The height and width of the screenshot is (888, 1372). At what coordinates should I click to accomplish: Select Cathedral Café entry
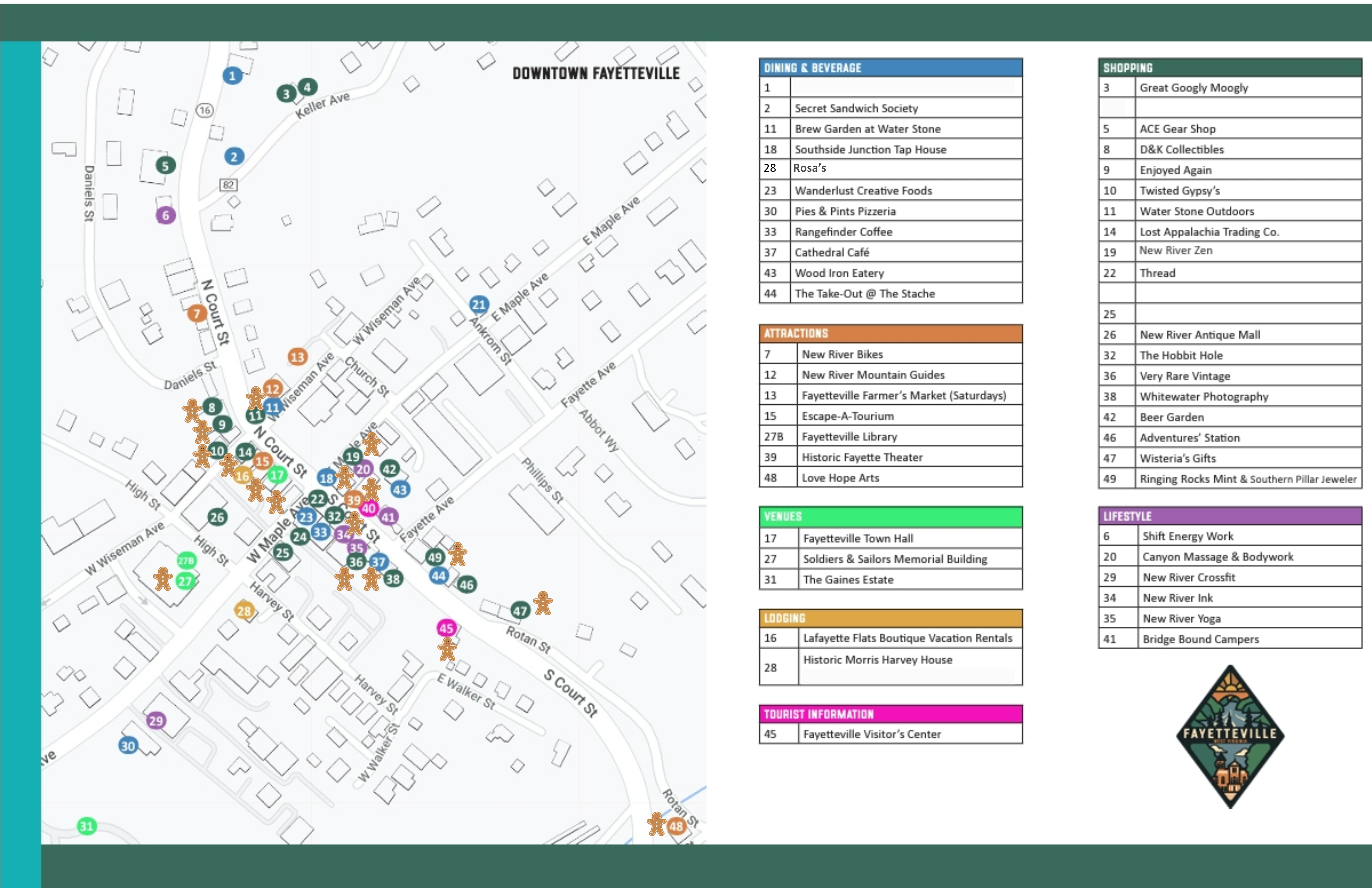coord(891,252)
